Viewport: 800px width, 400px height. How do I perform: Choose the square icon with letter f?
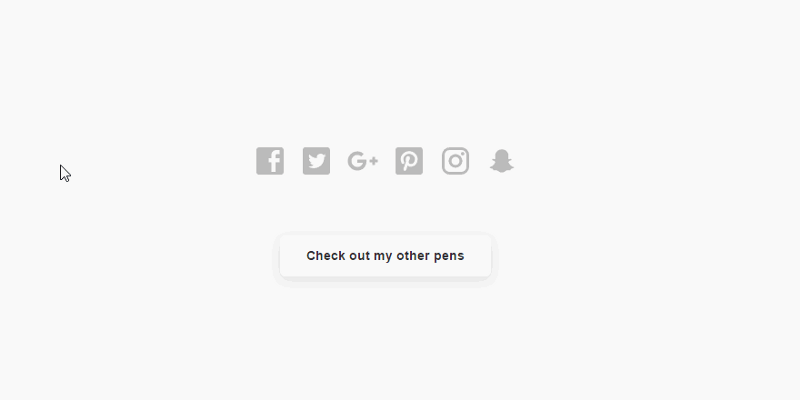tap(270, 161)
